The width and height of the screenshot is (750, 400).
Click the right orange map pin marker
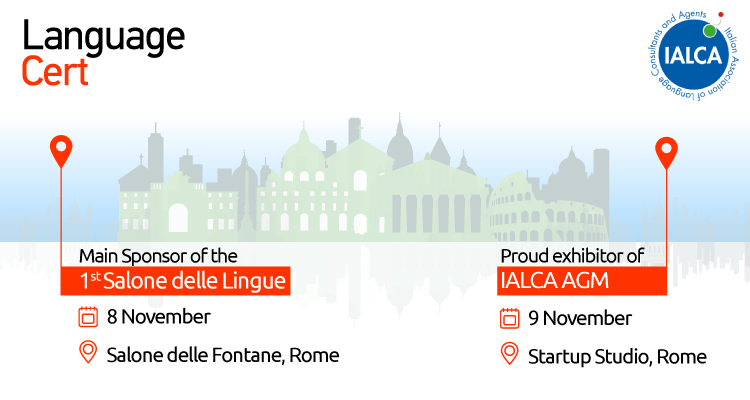tap(666, 153)
